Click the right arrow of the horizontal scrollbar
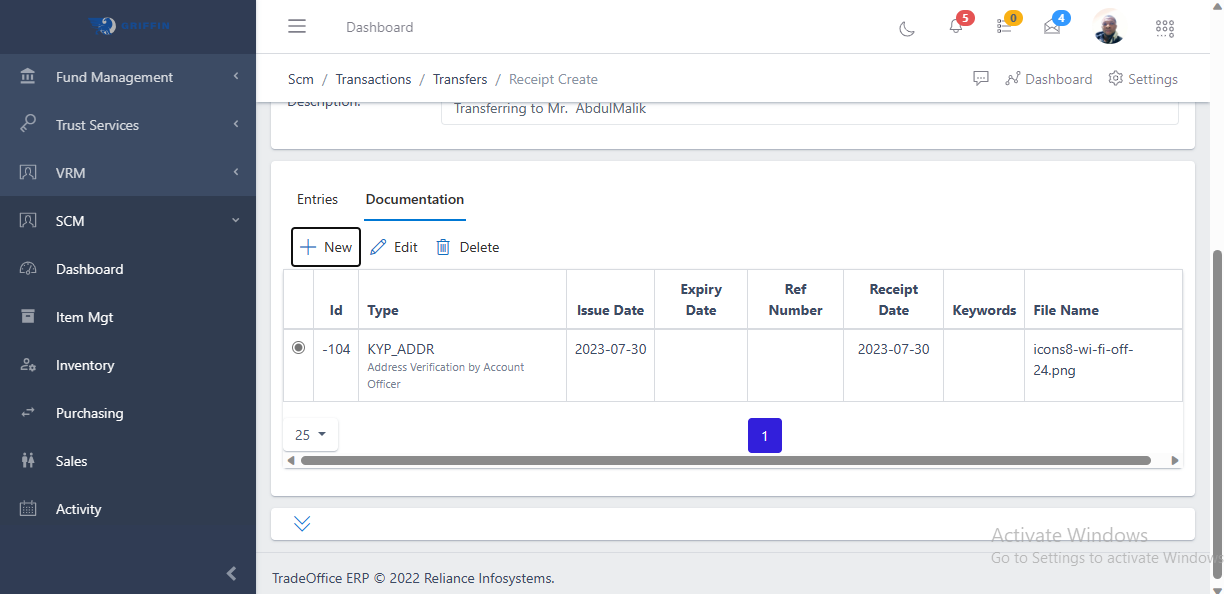 coord(1175,461)
